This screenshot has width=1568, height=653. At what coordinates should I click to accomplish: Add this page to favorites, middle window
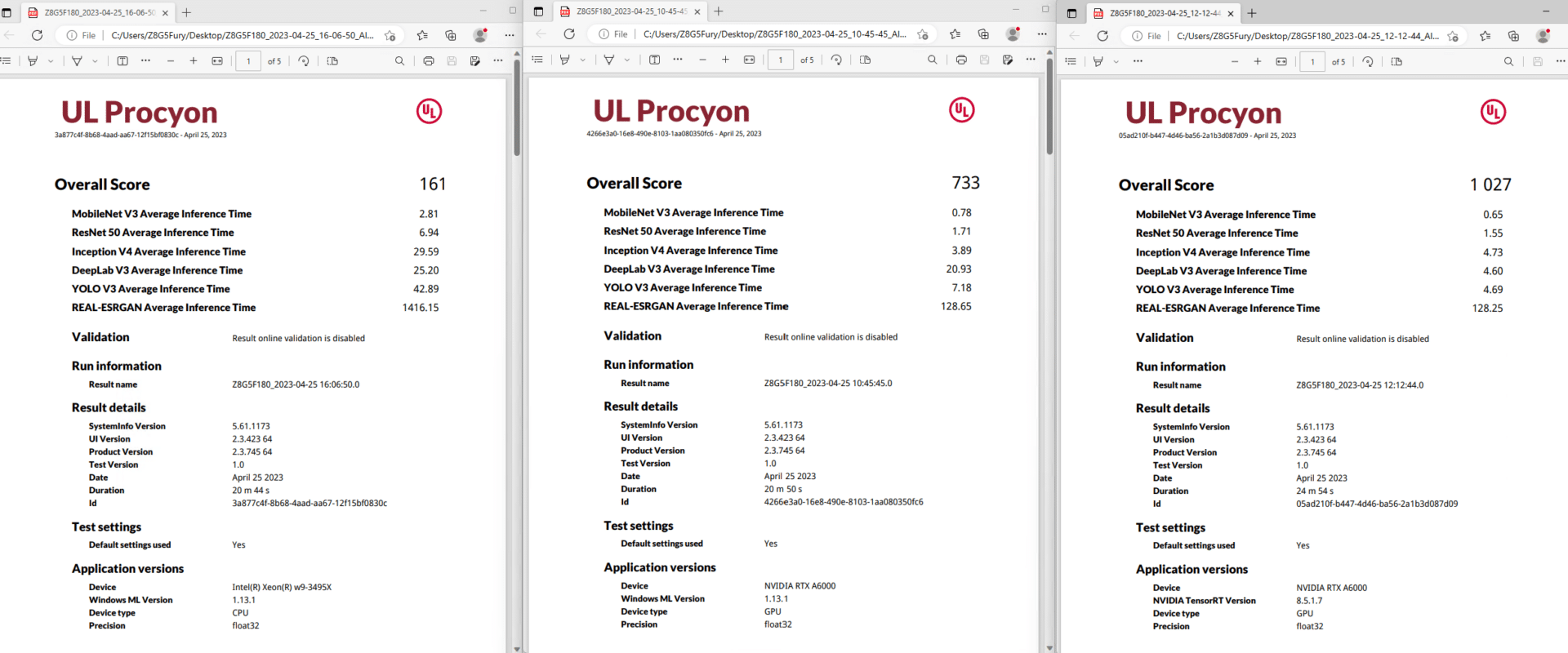[923, 34]
